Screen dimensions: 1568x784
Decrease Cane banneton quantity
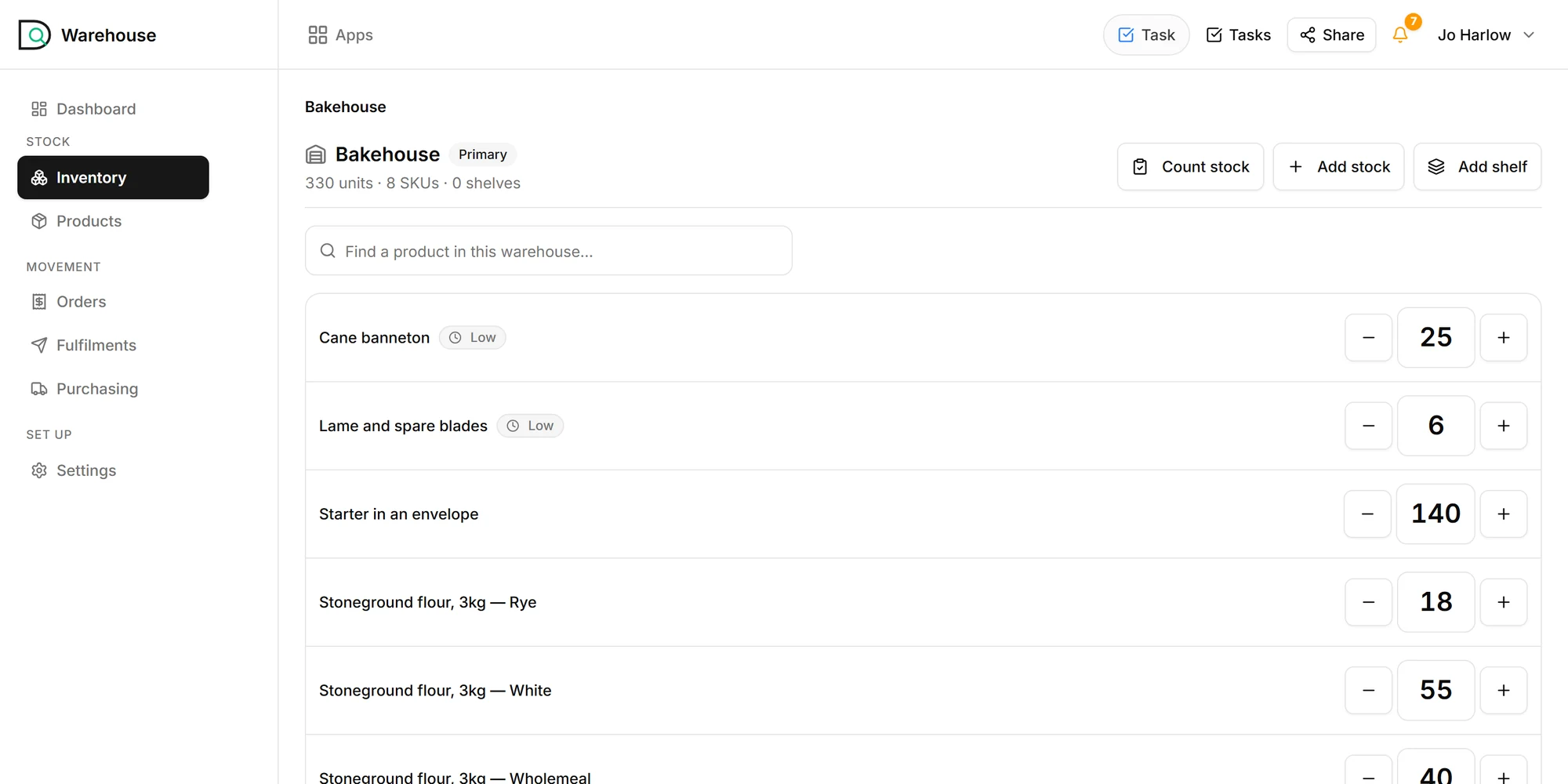pyautogui.click(x=1368, y=338)
